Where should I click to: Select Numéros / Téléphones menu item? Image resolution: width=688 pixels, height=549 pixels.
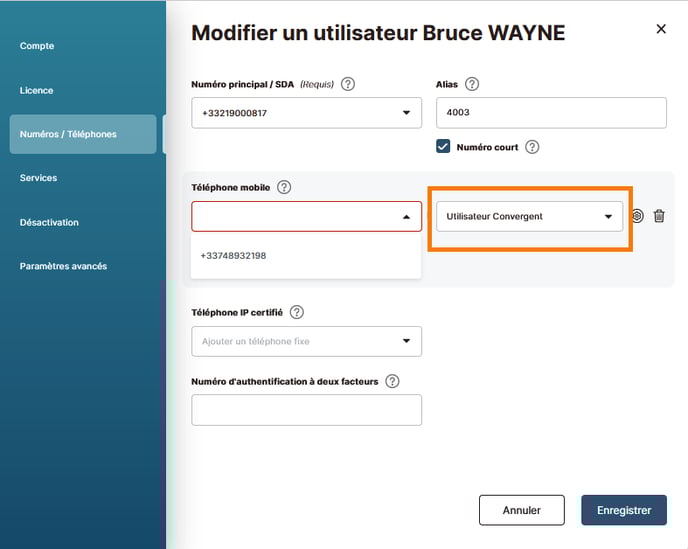click(83, 134)
